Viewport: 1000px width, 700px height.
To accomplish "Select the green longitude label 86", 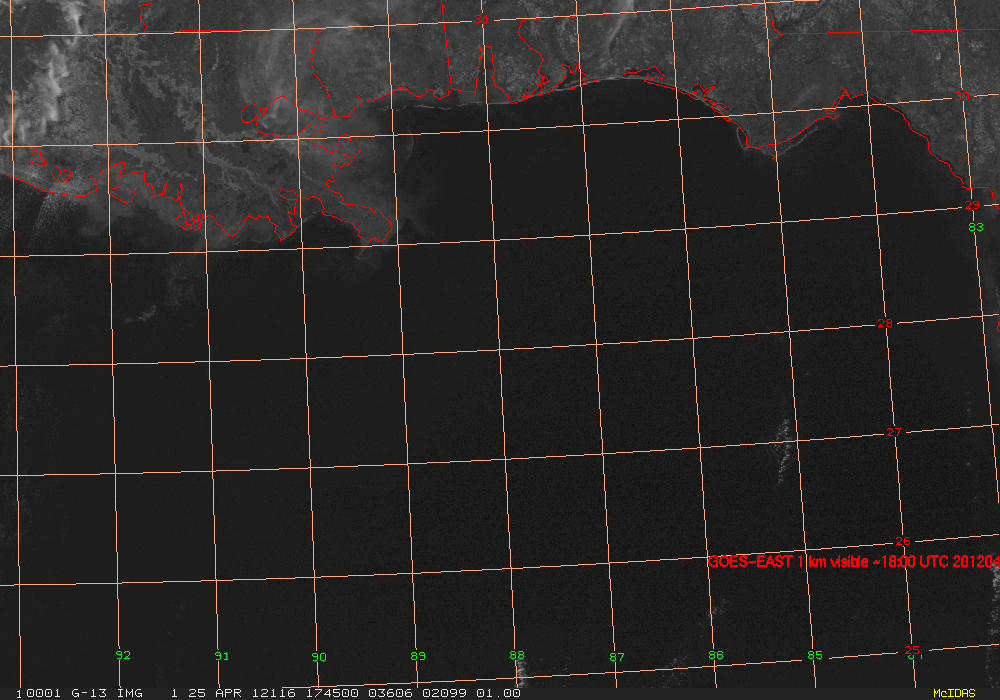I will tap(716, 655).
